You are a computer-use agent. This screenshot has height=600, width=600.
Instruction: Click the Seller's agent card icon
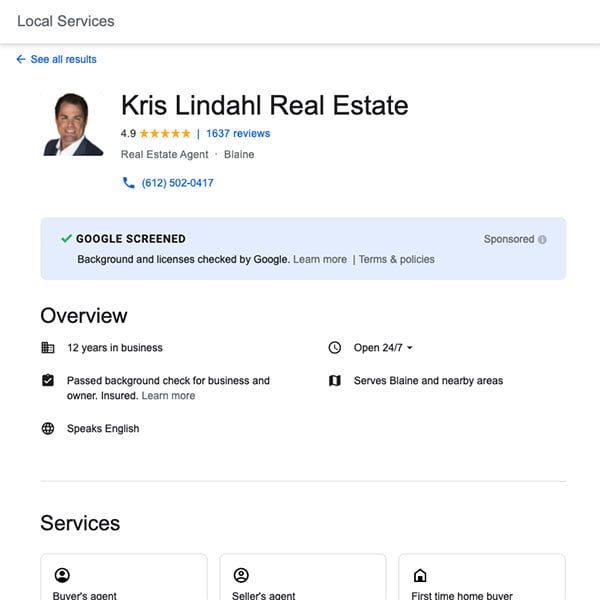pyautogui.click(x=241, y=575)
